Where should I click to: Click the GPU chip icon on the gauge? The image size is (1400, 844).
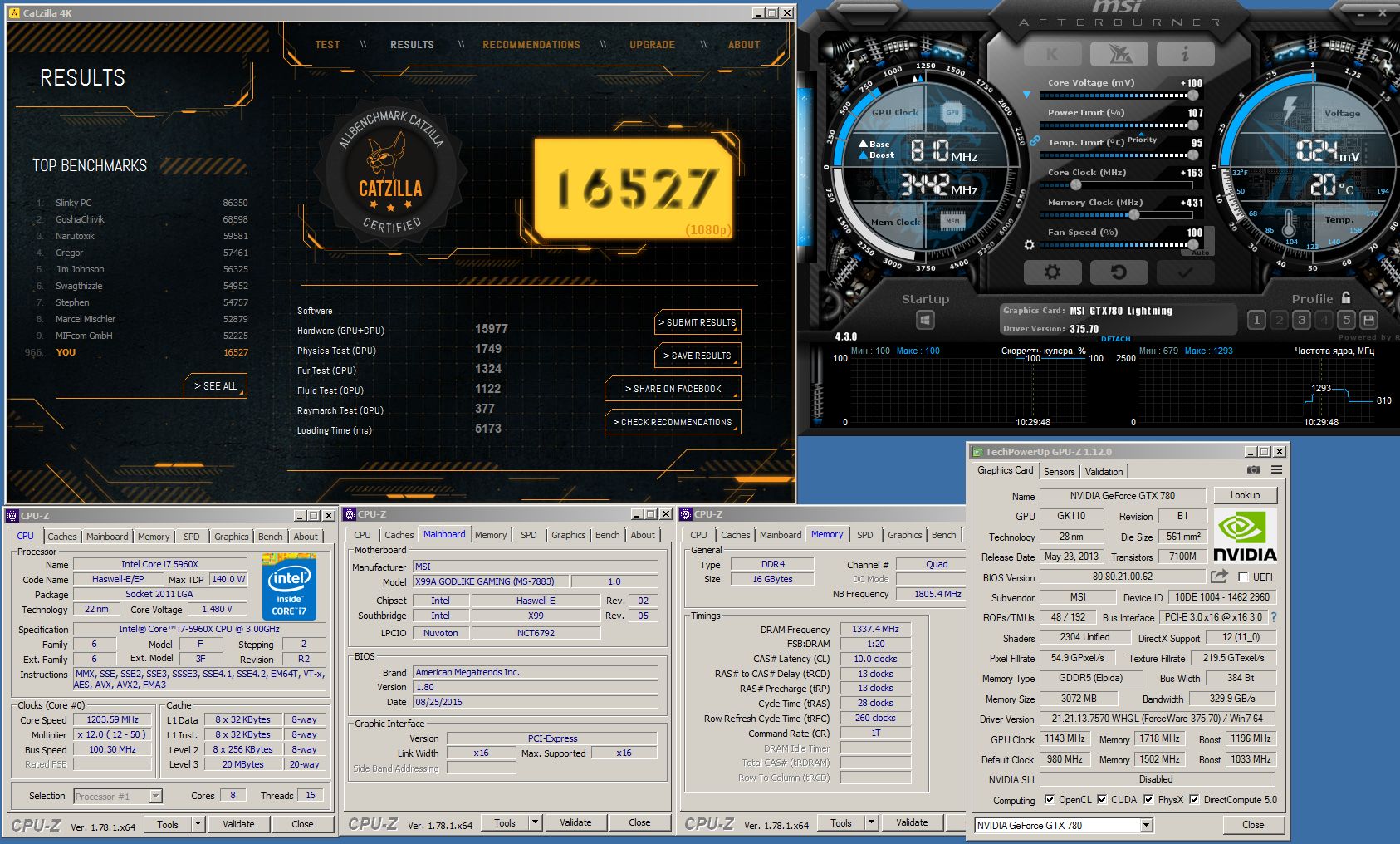click(x=952, y=112)
